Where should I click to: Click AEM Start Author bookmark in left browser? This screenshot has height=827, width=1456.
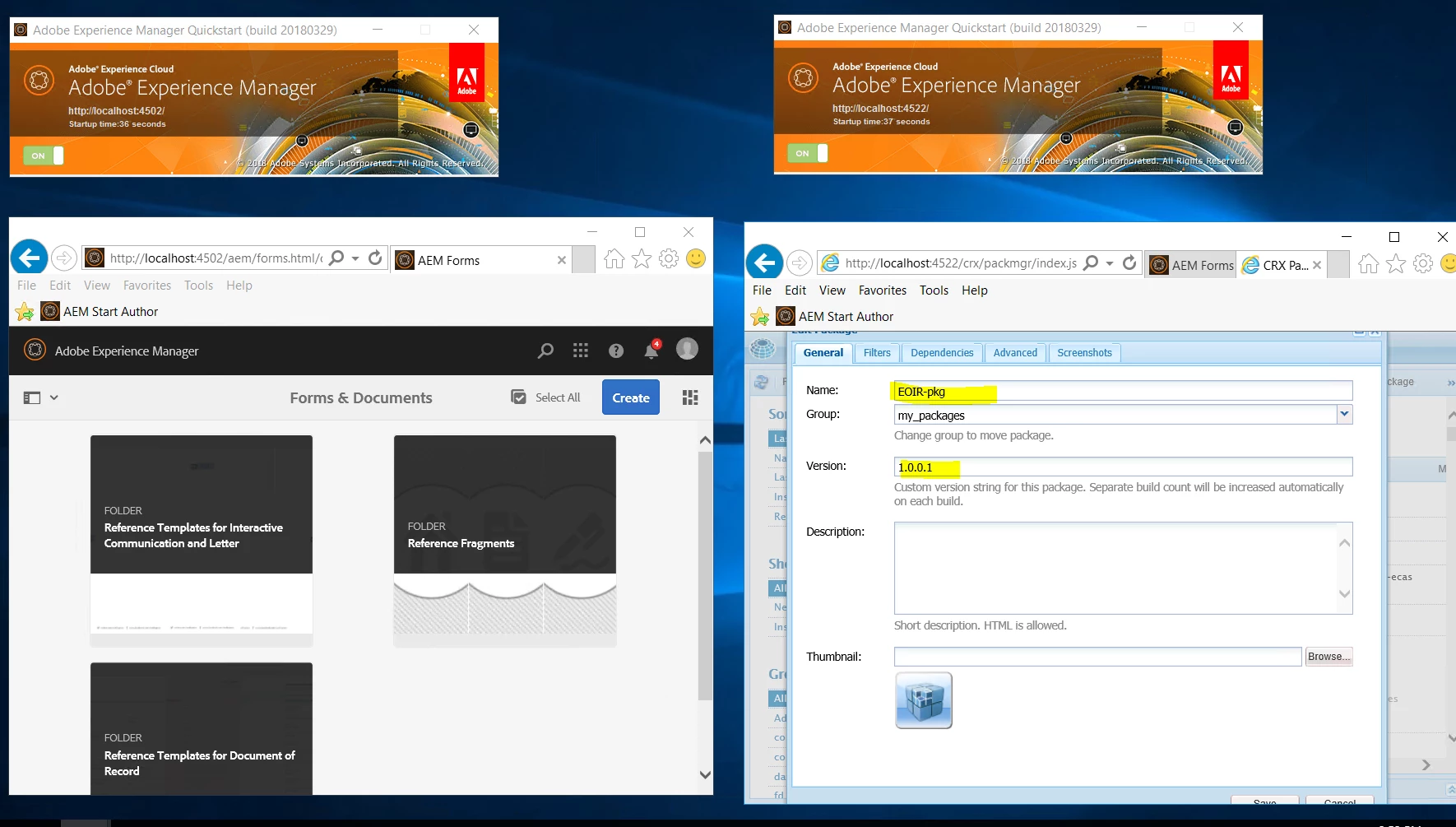tap(100, 312)
